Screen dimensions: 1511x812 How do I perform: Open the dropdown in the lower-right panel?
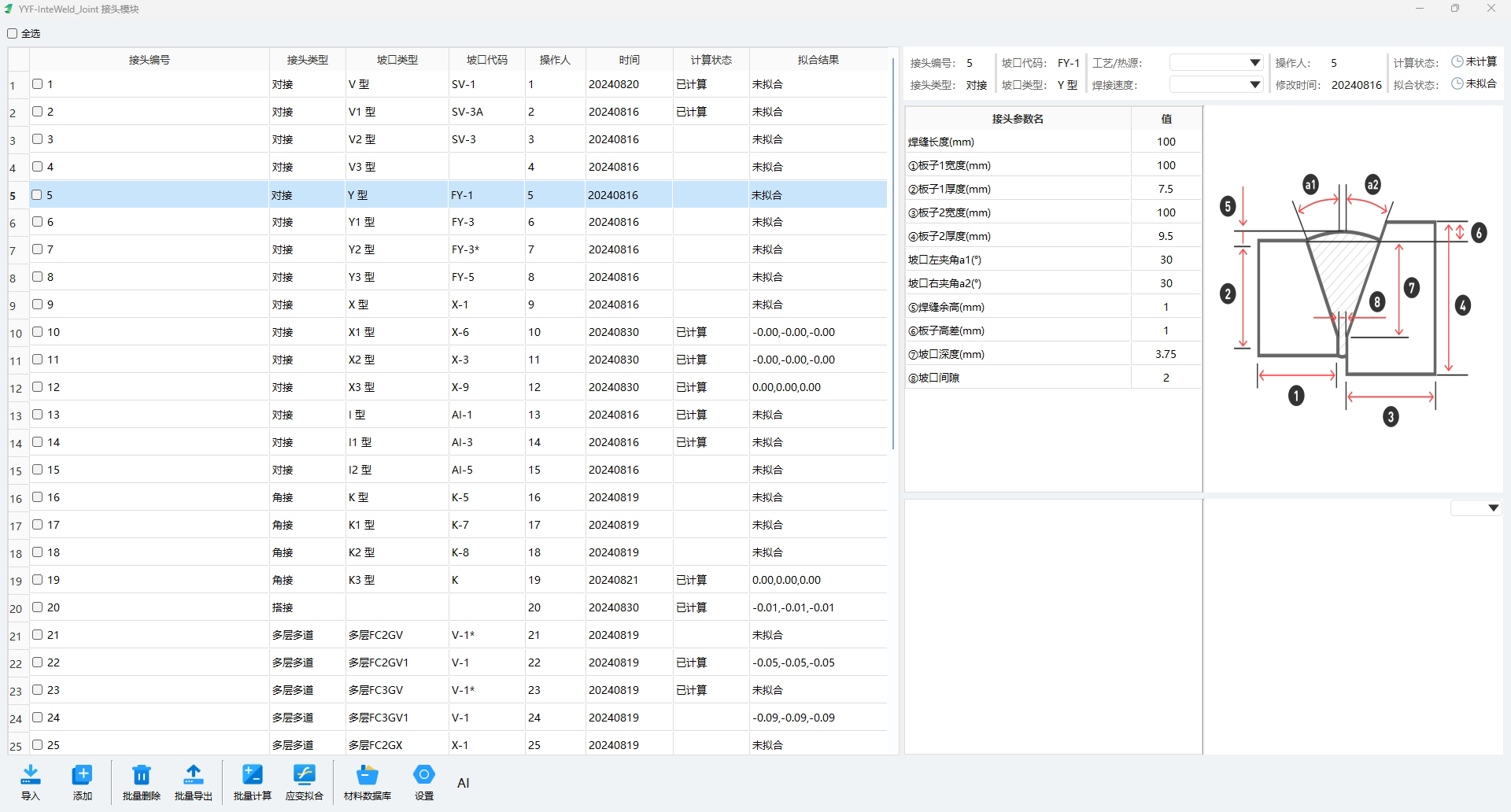click(x=1476, y=508)
